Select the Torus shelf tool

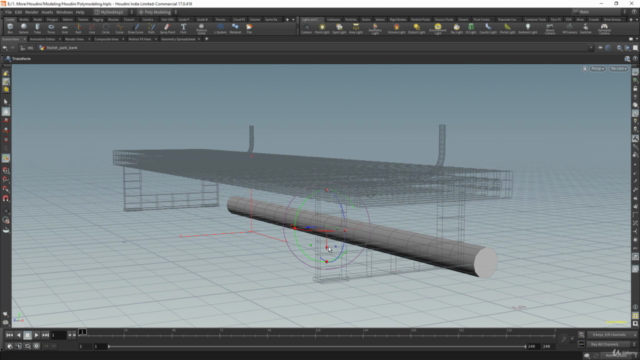(51, 28)
